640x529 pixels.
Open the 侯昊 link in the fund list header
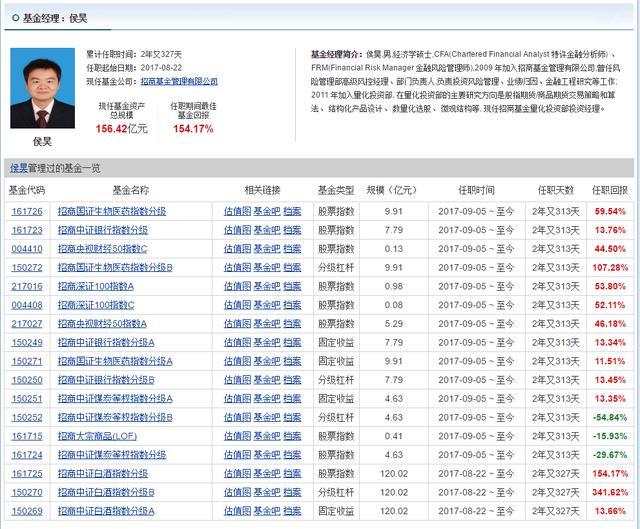point(19,168)
